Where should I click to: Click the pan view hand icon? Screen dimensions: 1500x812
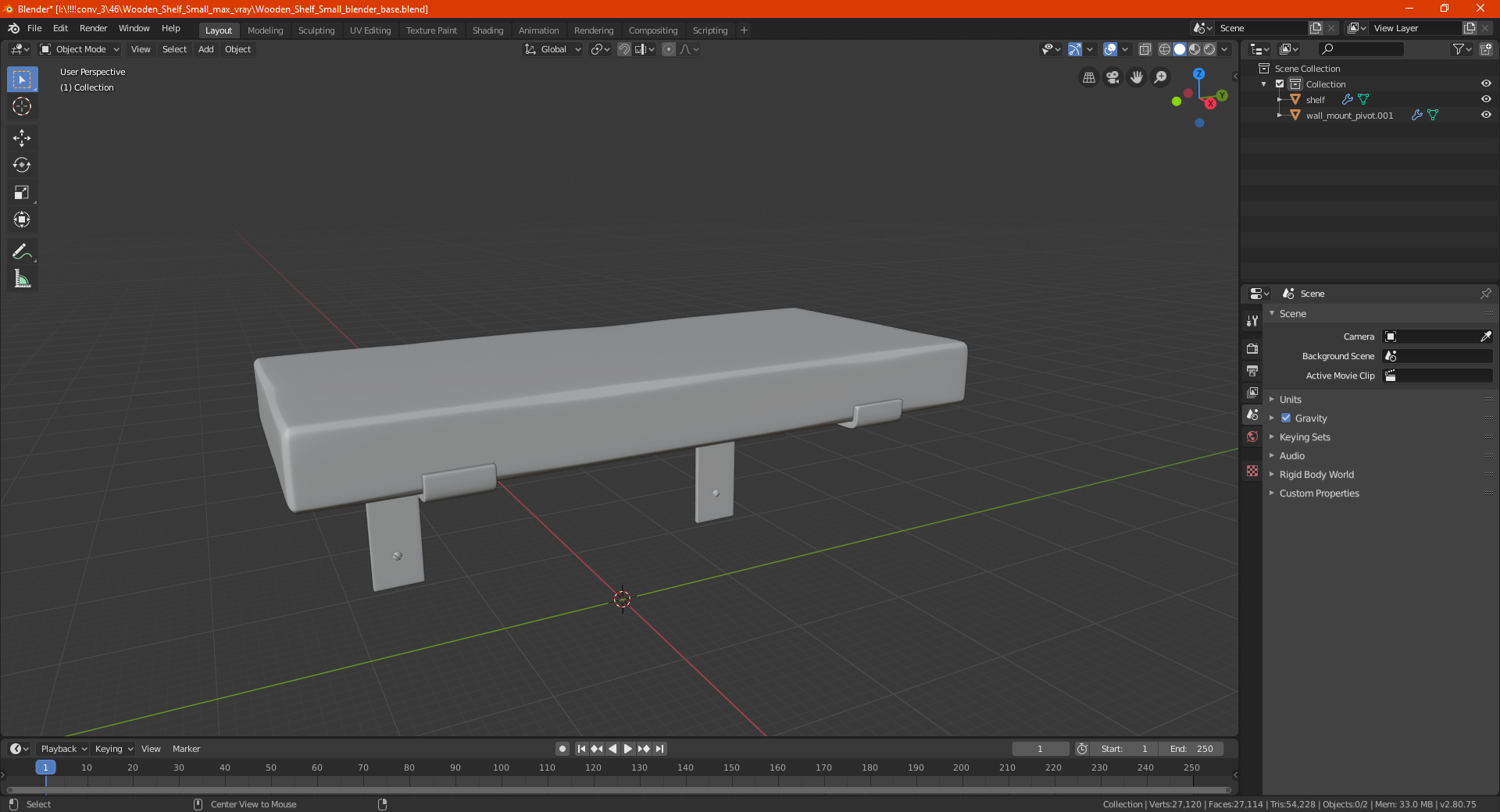[x=1137, y=77]
